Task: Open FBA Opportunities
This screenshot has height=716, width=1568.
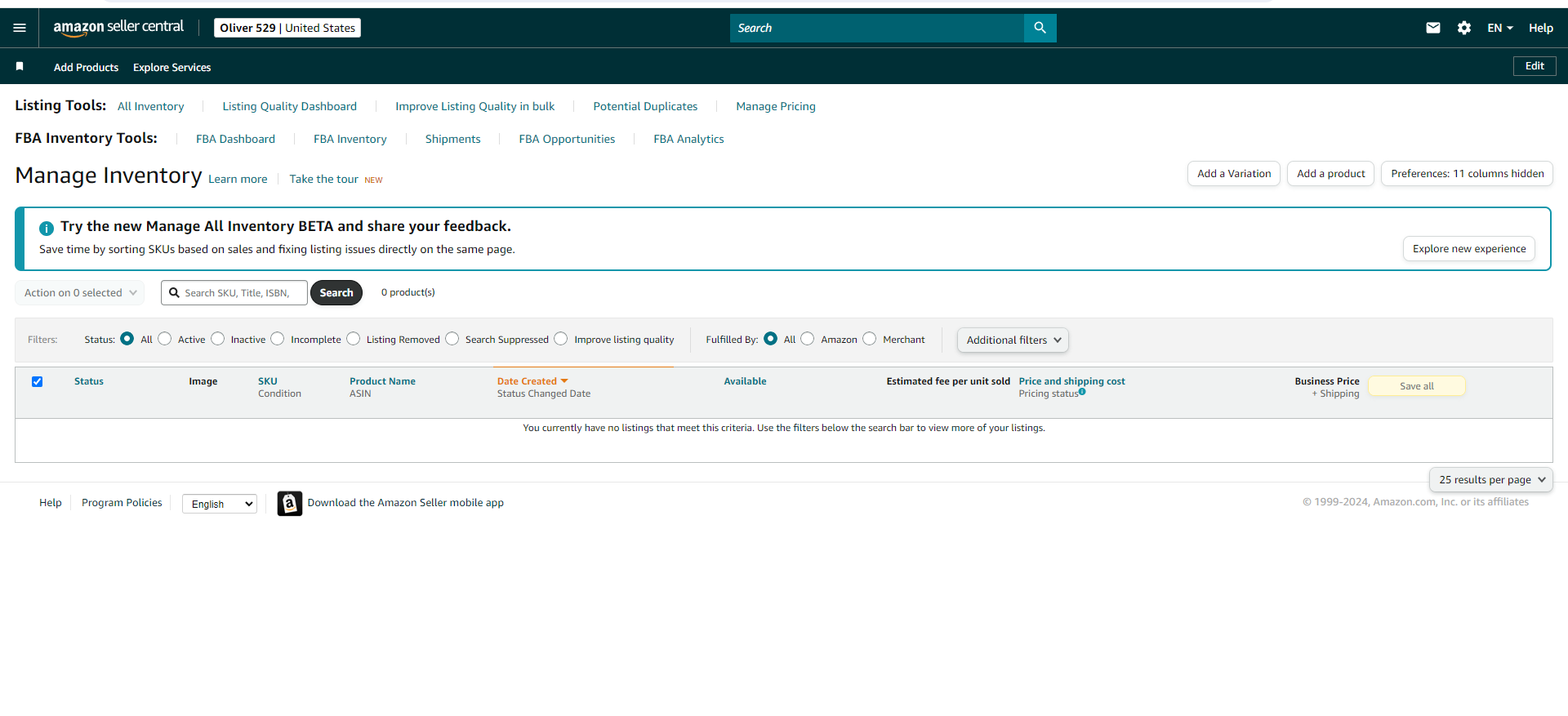Action: [x=567, y=139]
